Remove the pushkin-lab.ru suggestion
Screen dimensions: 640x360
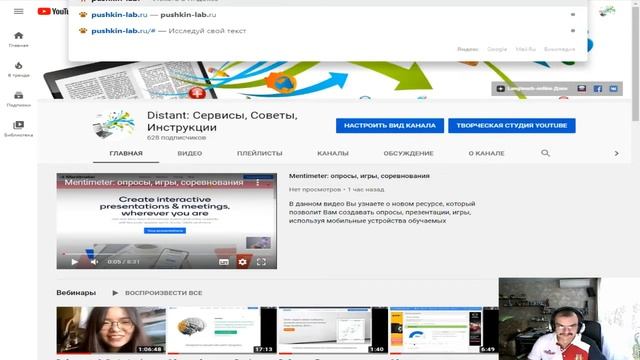tap(573, 15)
